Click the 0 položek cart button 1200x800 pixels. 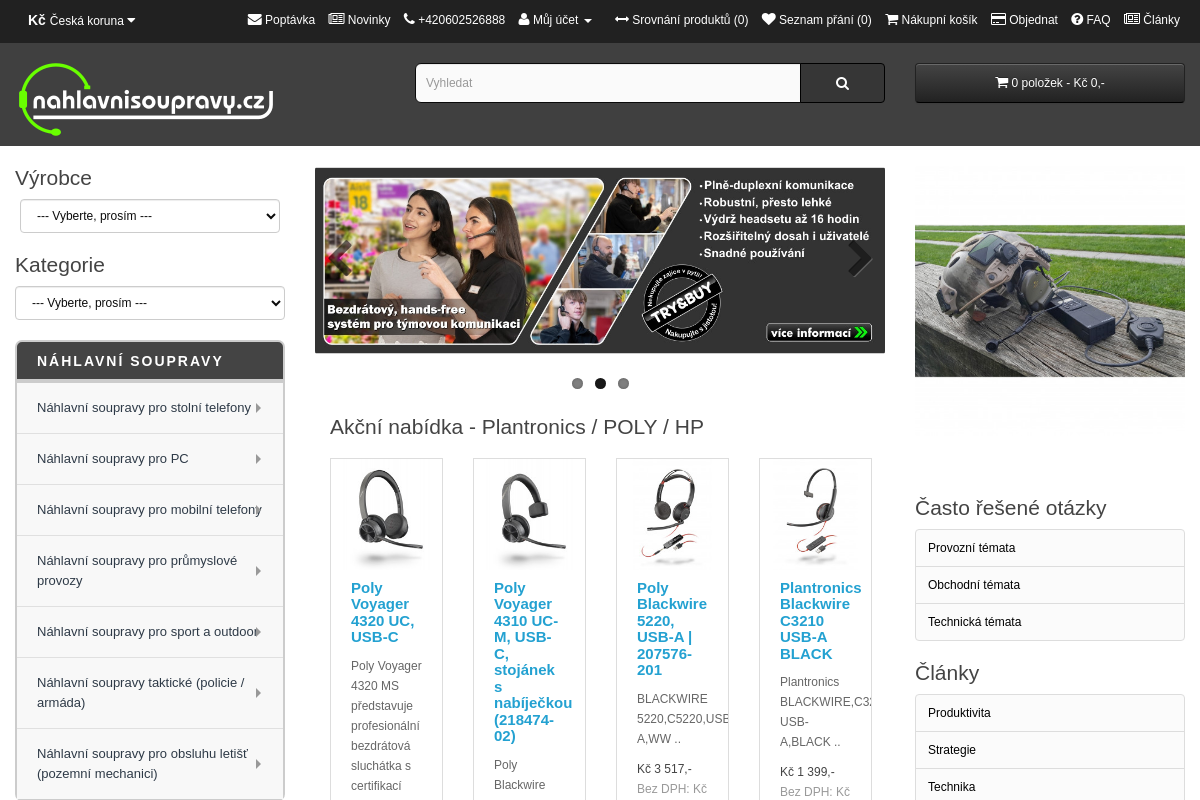point(1050,83)
